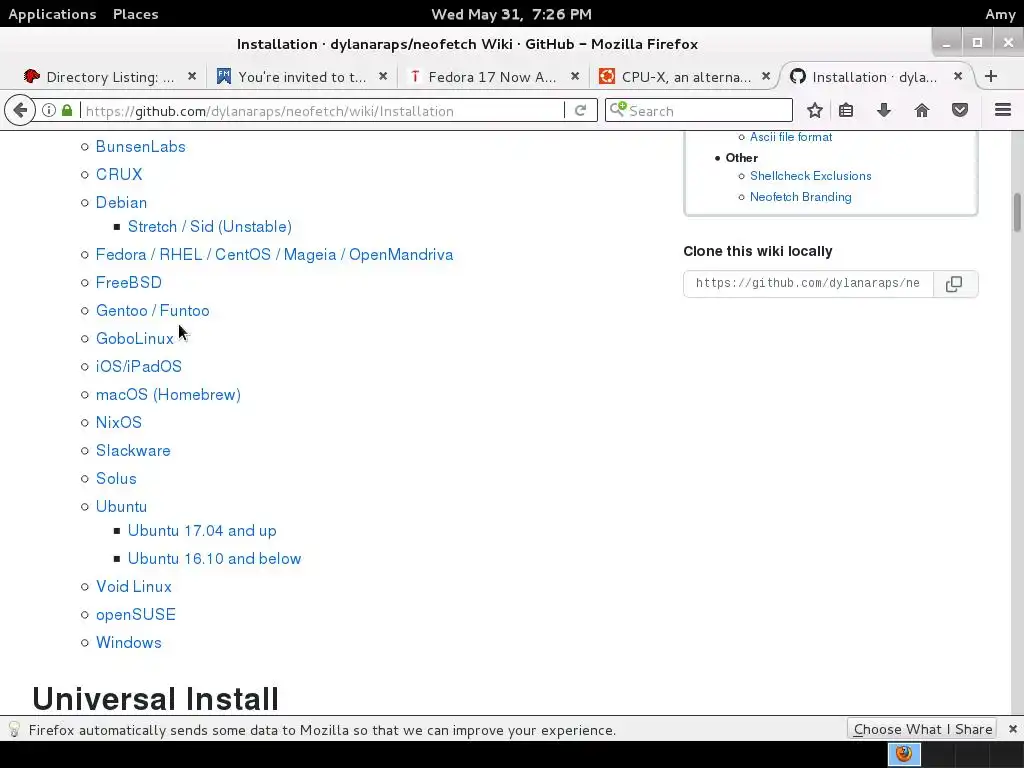This screenshot has height=768, width=1024.
Task: Open the search engine magnifier icon
Action: click(x=618, y=110)
